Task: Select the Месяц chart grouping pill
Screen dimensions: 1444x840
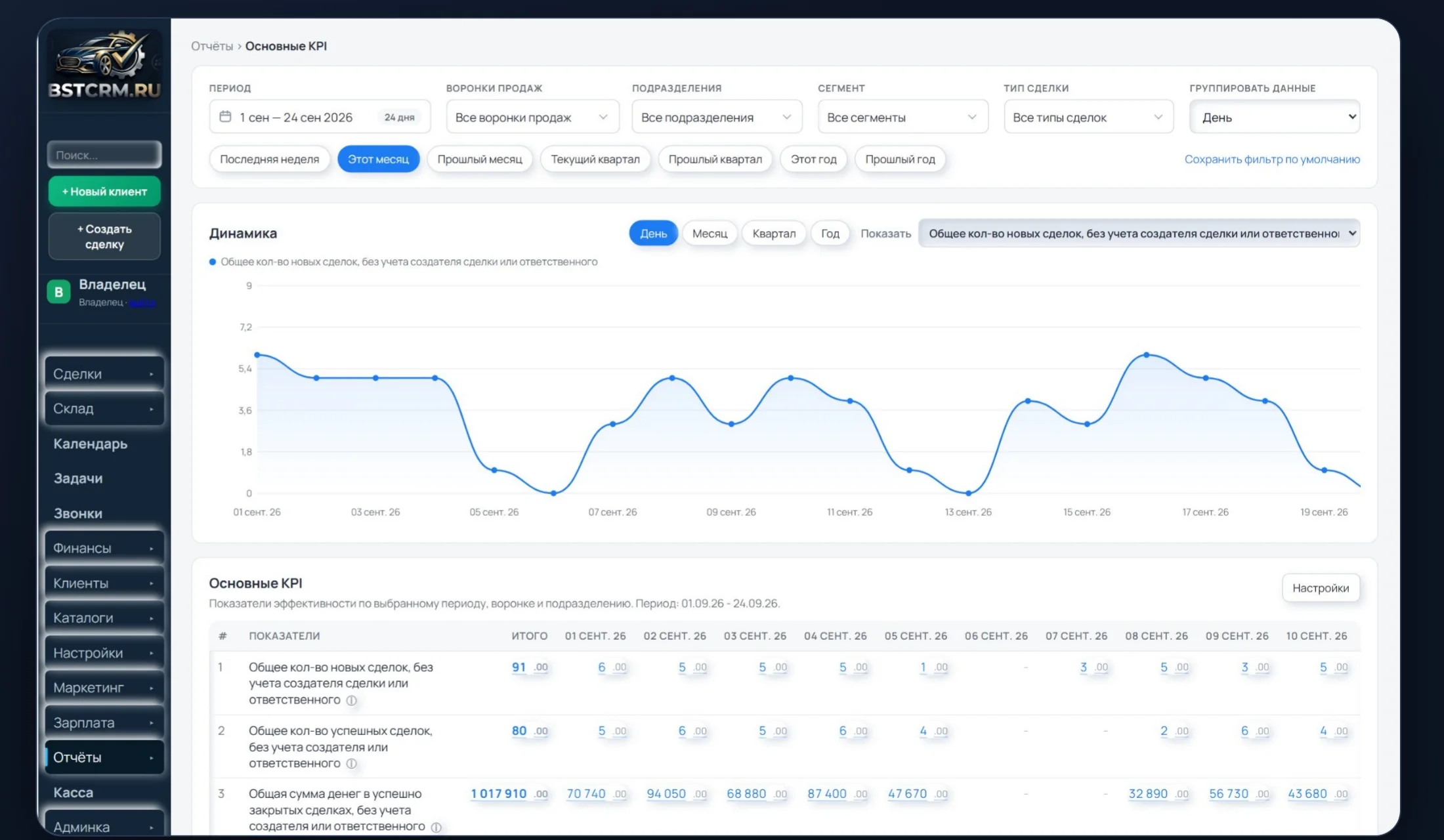Action: [710, 234]
